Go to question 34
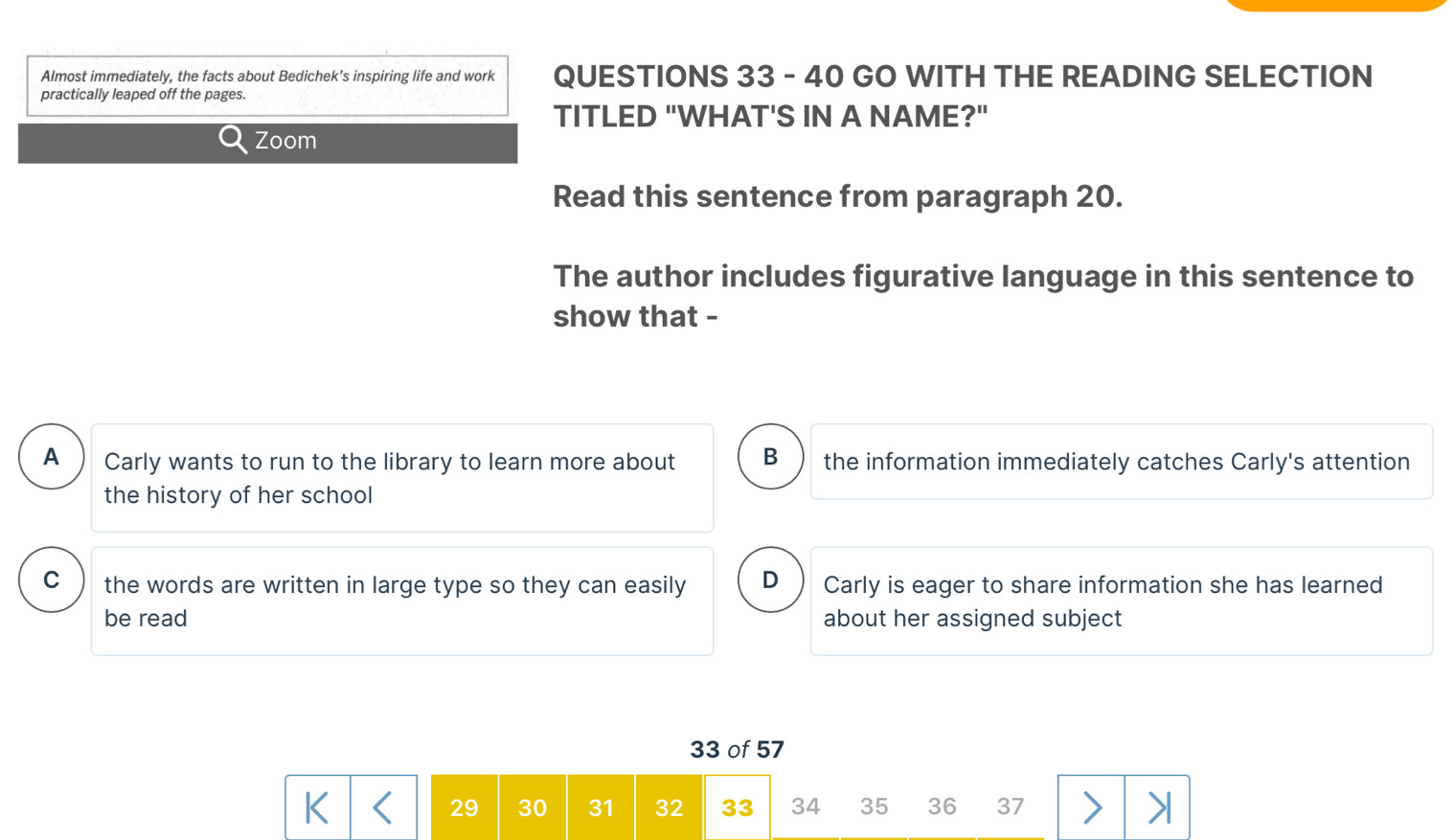The image size is (1455, 840). point(806,806)
